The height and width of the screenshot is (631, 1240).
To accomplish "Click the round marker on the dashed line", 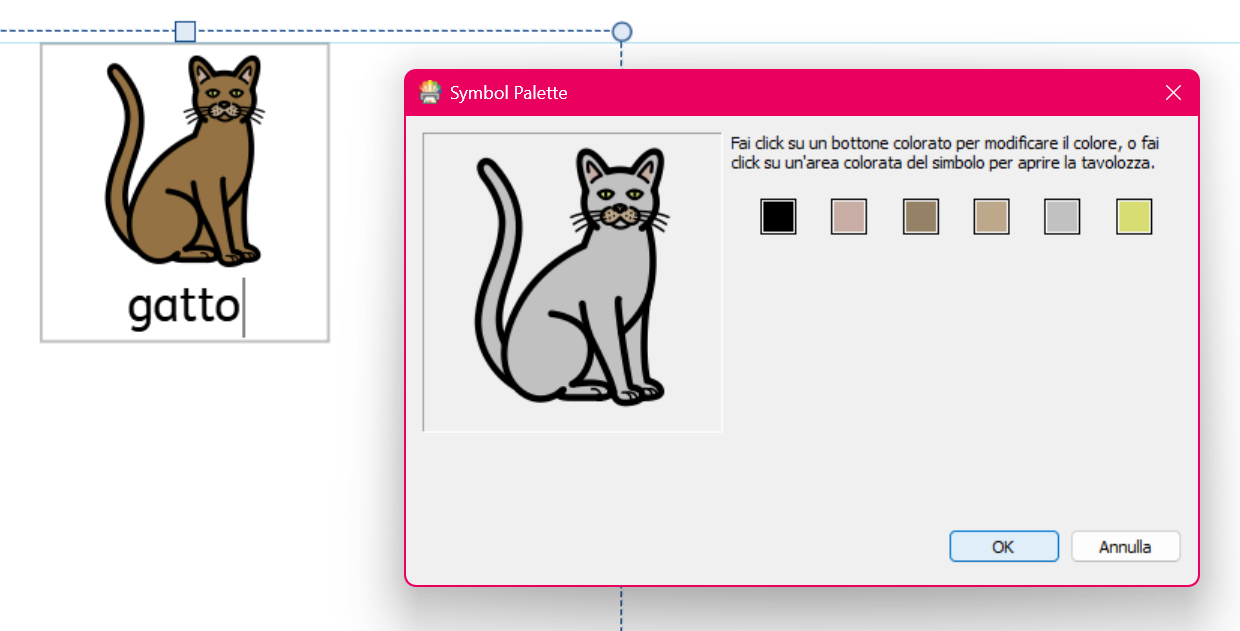I will [x=622, y=31].
